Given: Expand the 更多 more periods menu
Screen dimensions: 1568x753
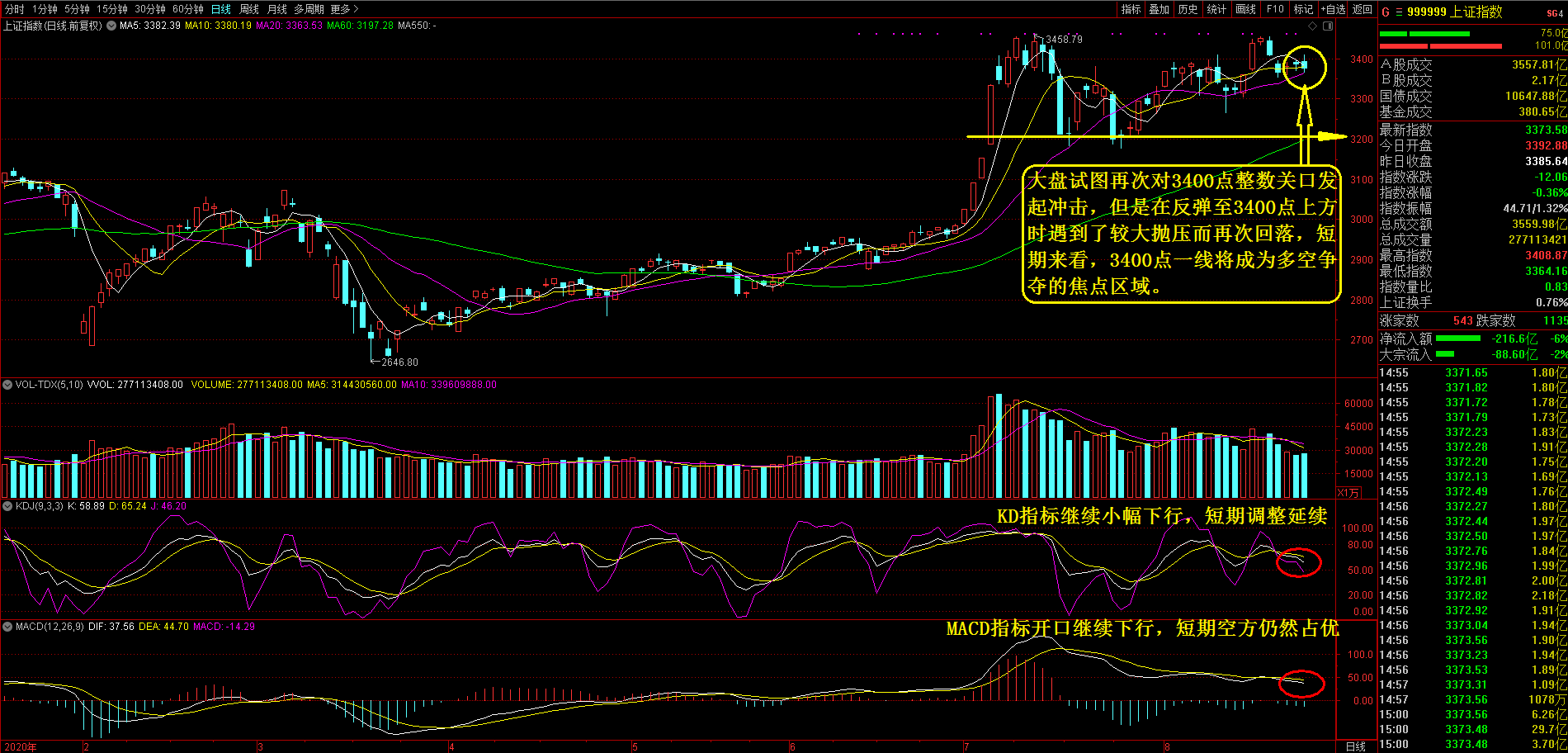Looking at the screenshot, I should click(344, 9).
